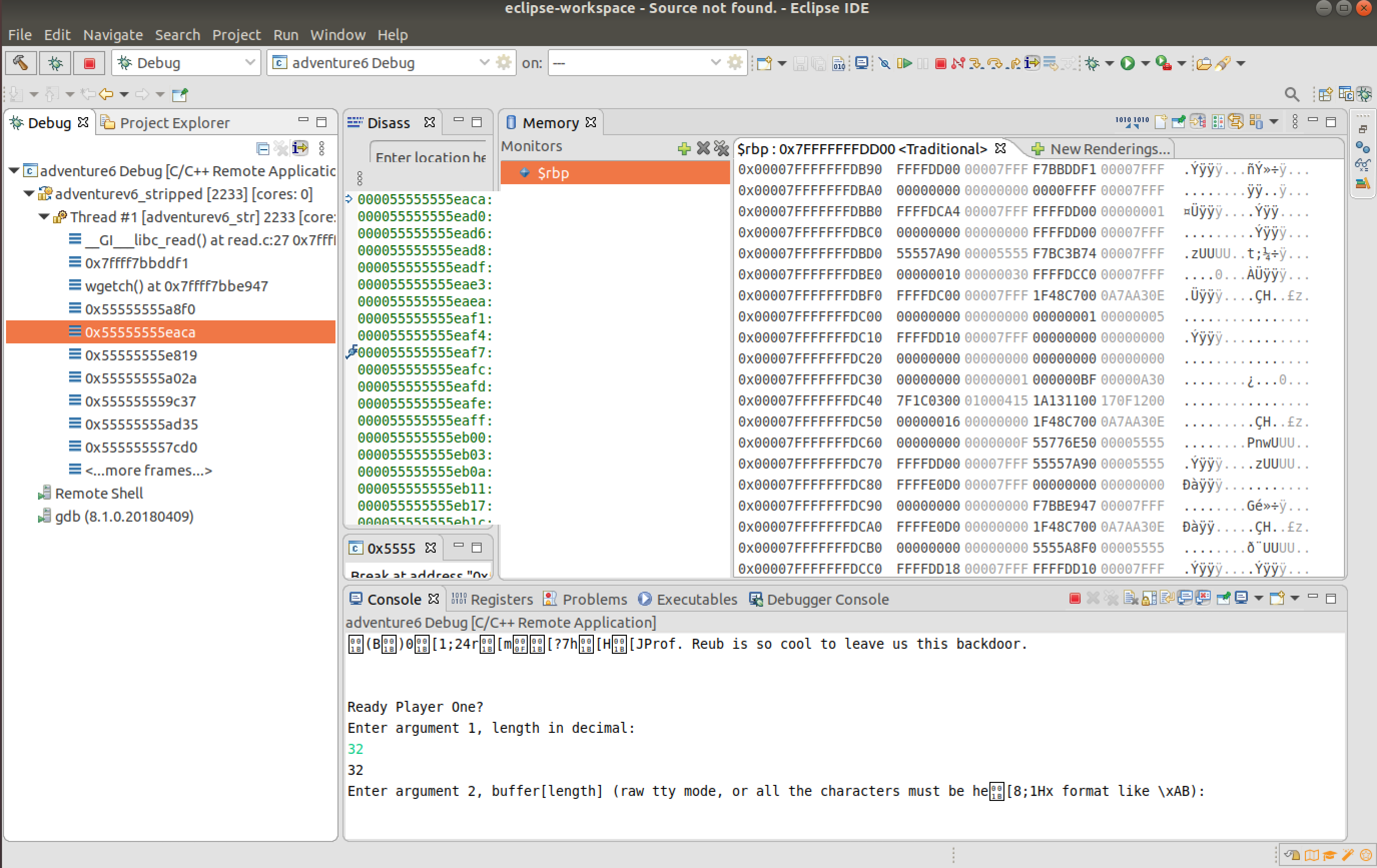
Task: Click the hammer Build button
Action: pos(21,63)
